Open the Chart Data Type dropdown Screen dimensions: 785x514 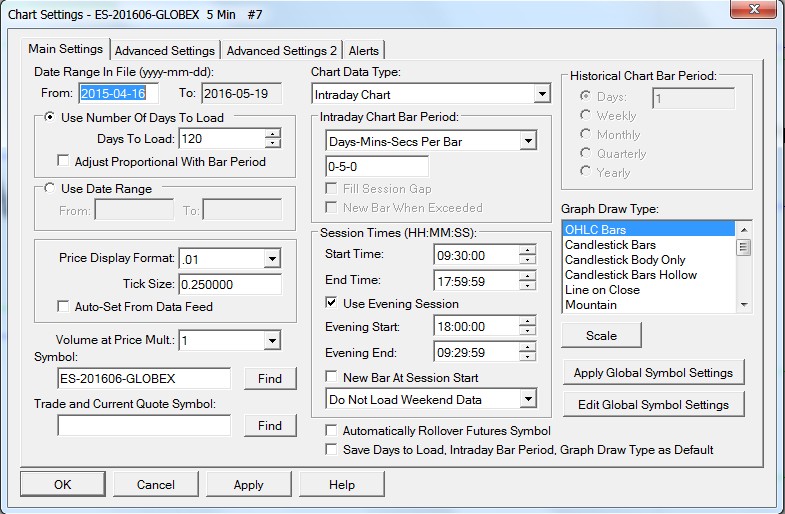tap(542, 94)
